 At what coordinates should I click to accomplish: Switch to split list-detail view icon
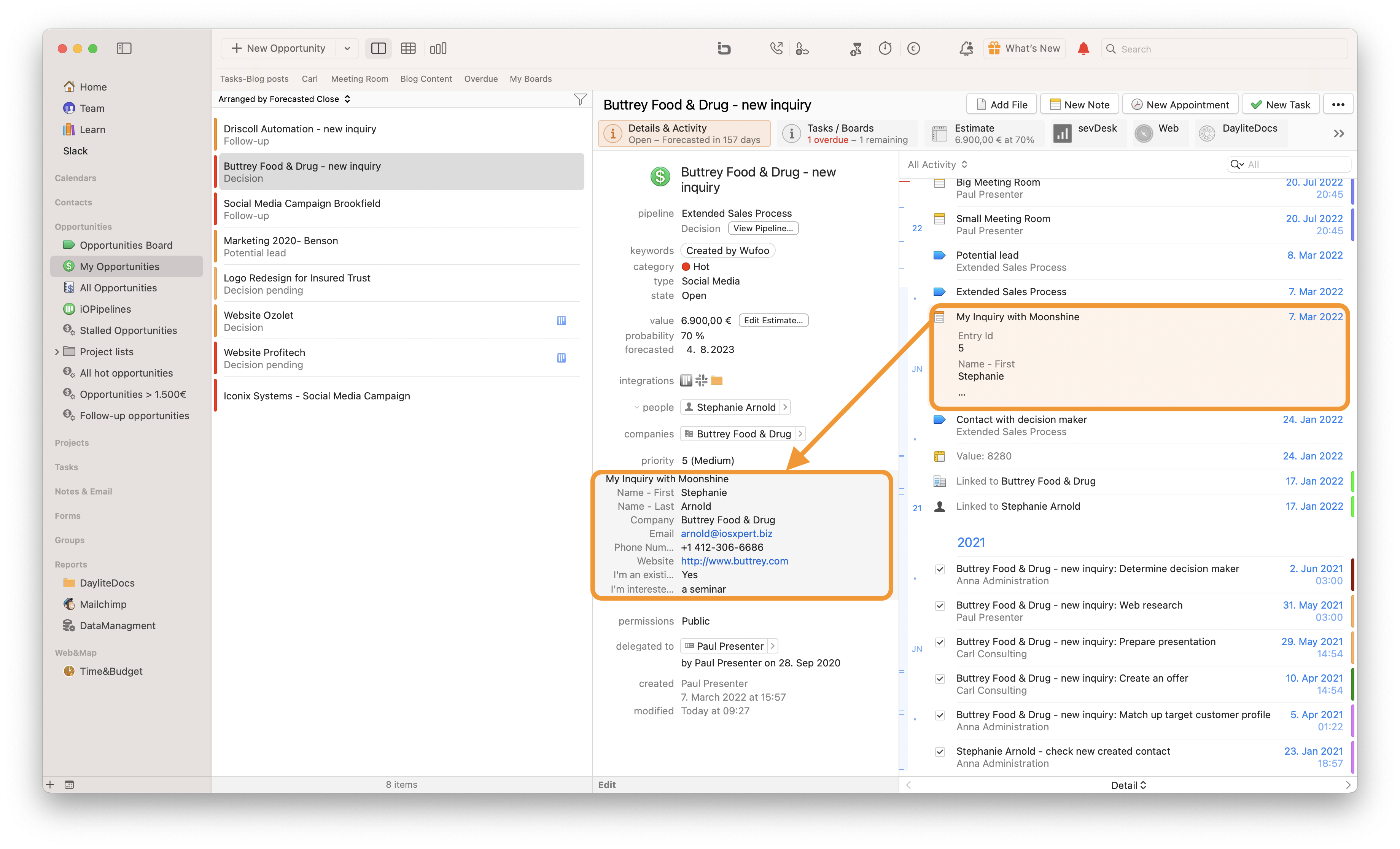coord(379,48)
